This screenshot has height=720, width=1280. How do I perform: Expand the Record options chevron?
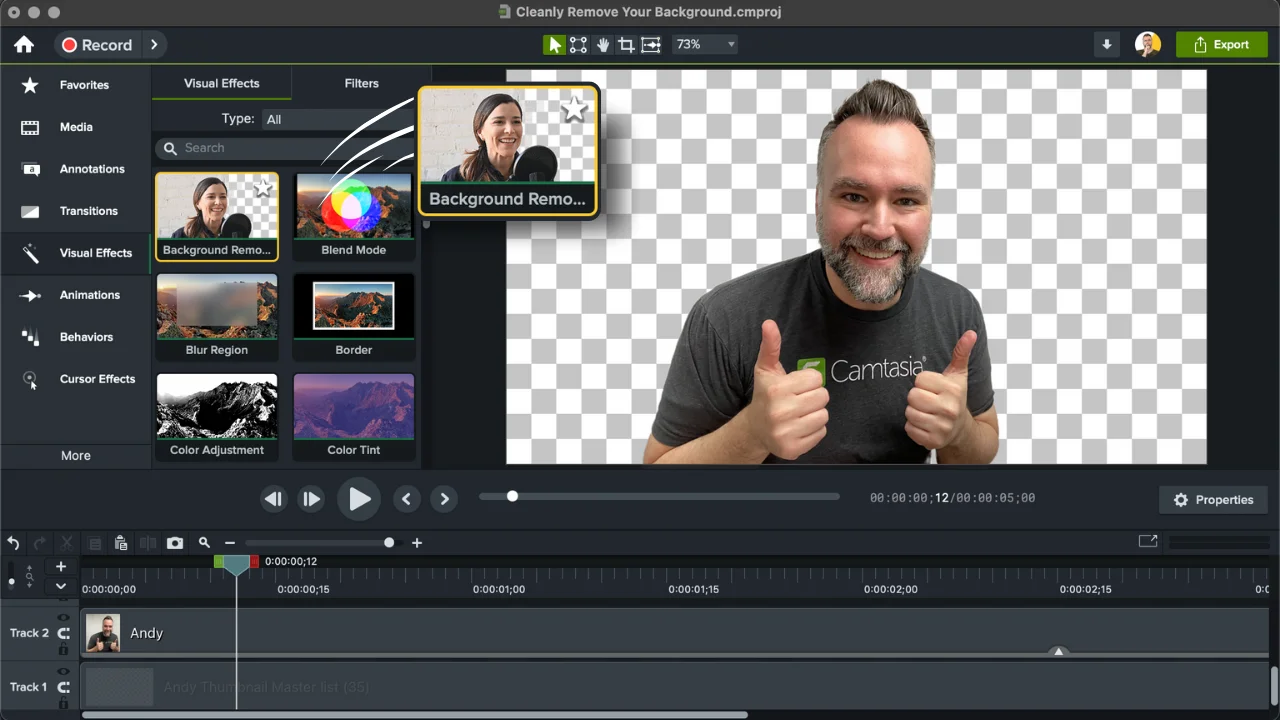pos(154,45)
